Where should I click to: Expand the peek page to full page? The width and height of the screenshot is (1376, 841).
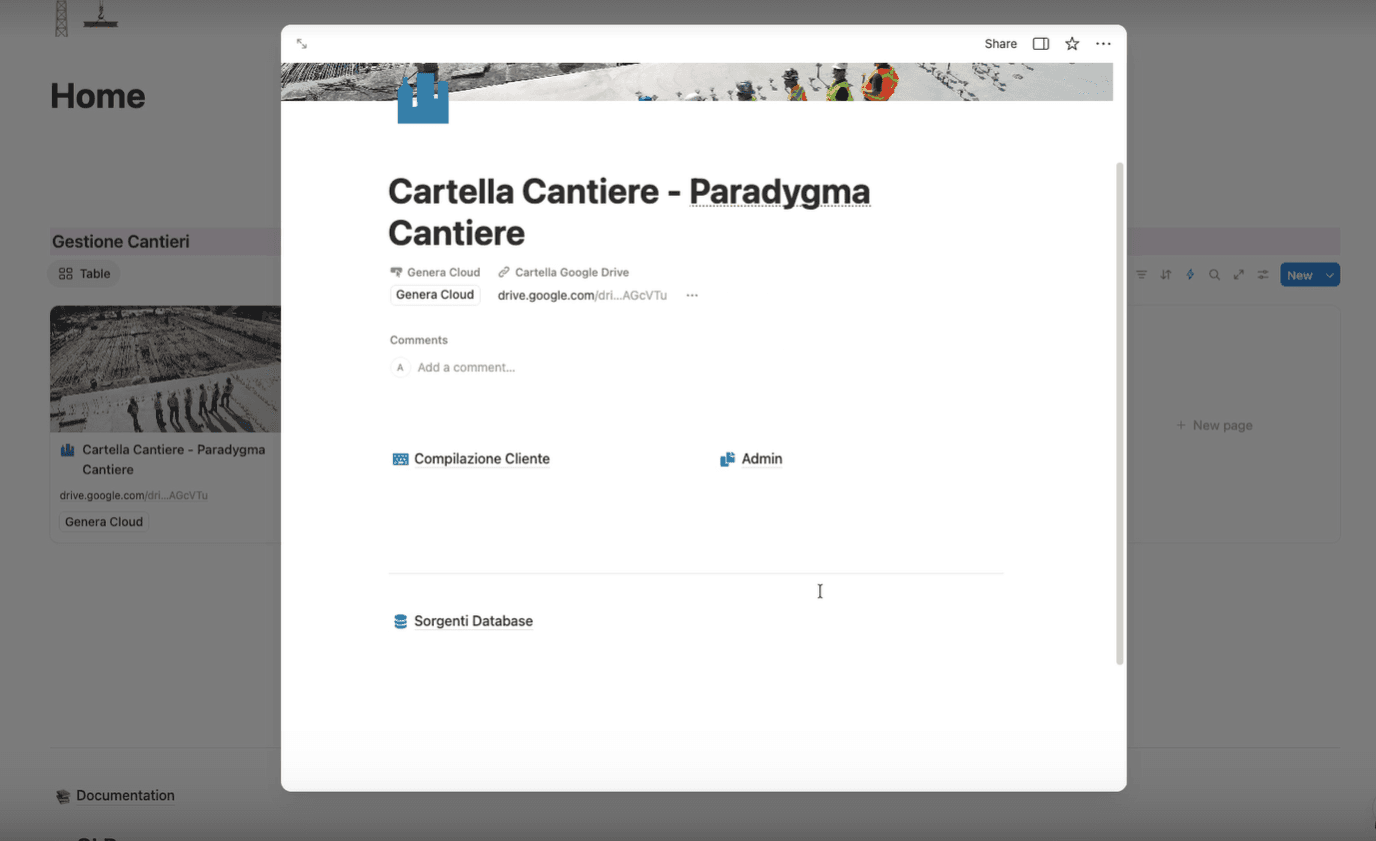point(301,43)
